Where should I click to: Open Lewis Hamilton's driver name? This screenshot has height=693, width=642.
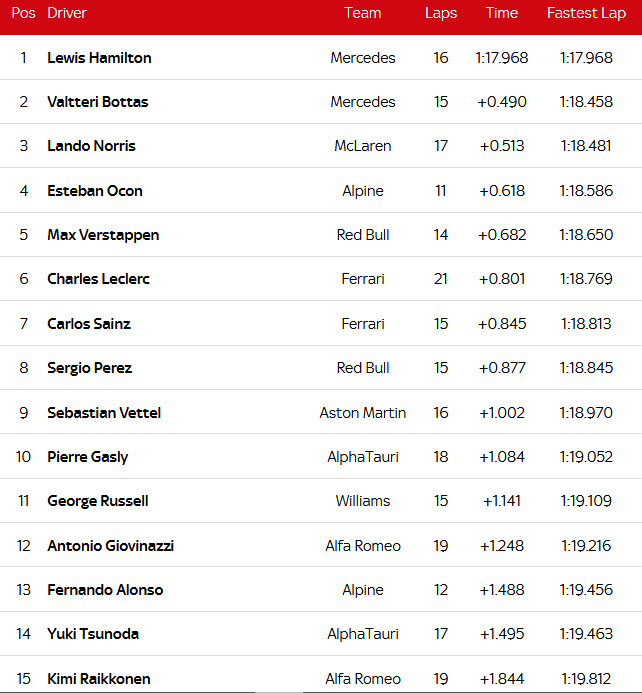click(99, 58)
